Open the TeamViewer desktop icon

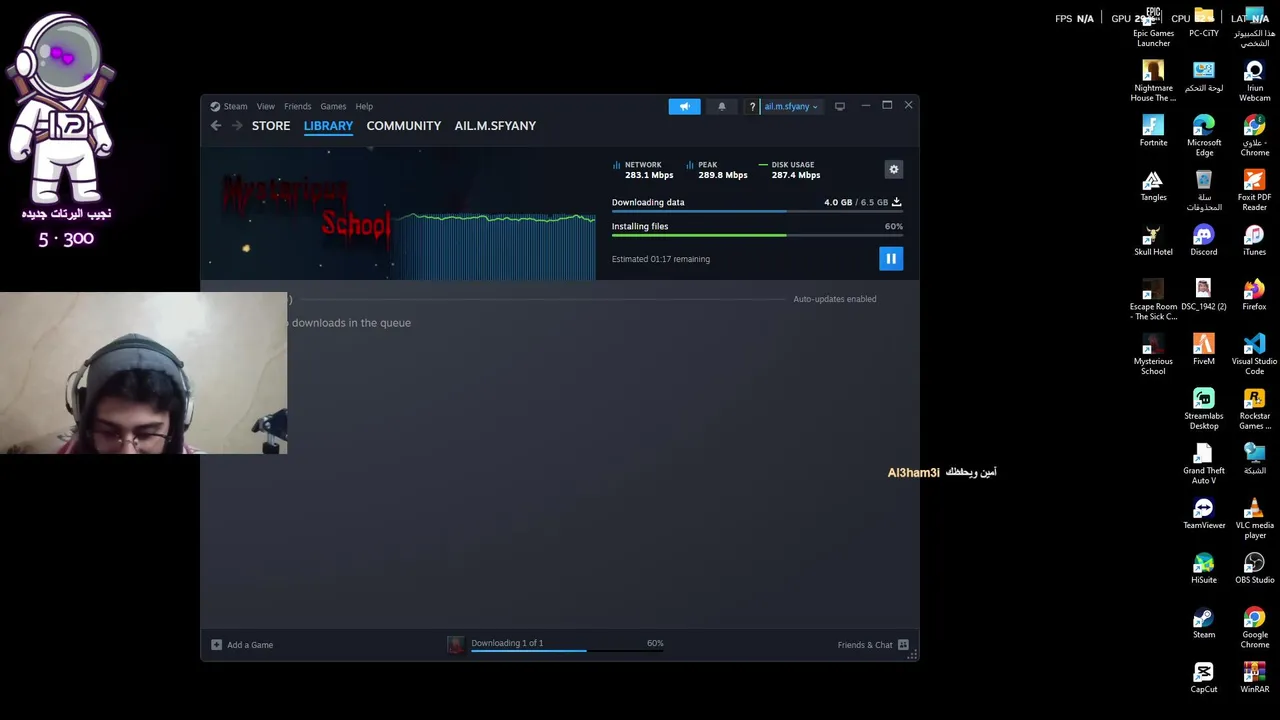[1204, 514]
